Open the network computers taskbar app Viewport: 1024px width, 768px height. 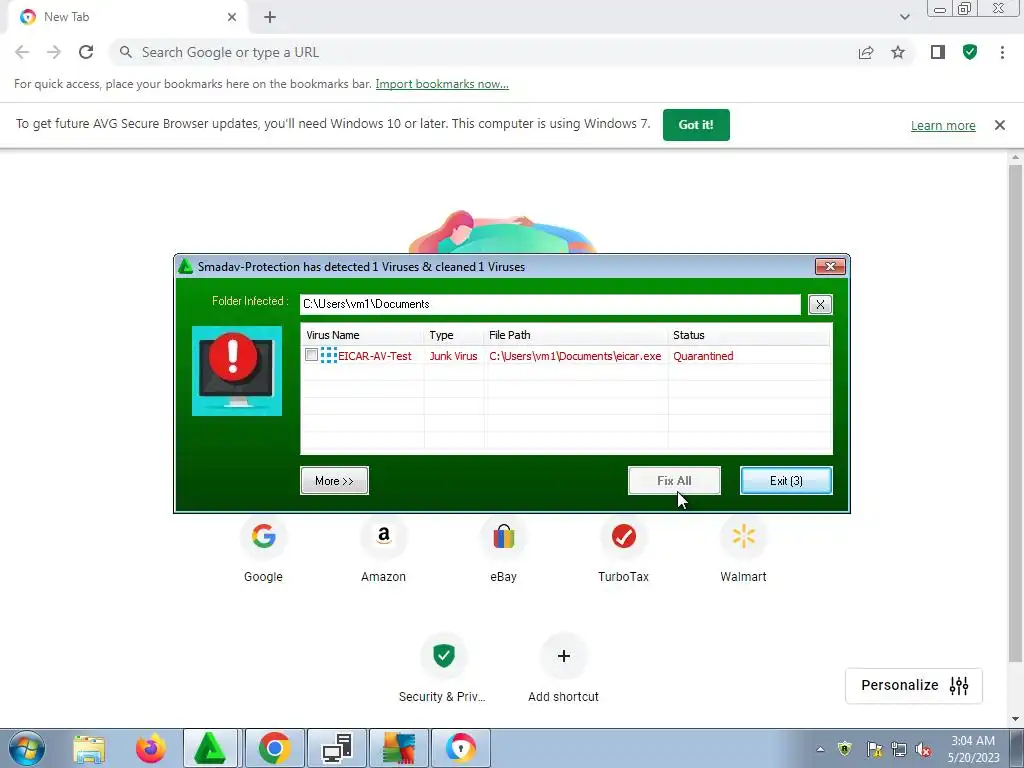337,748
